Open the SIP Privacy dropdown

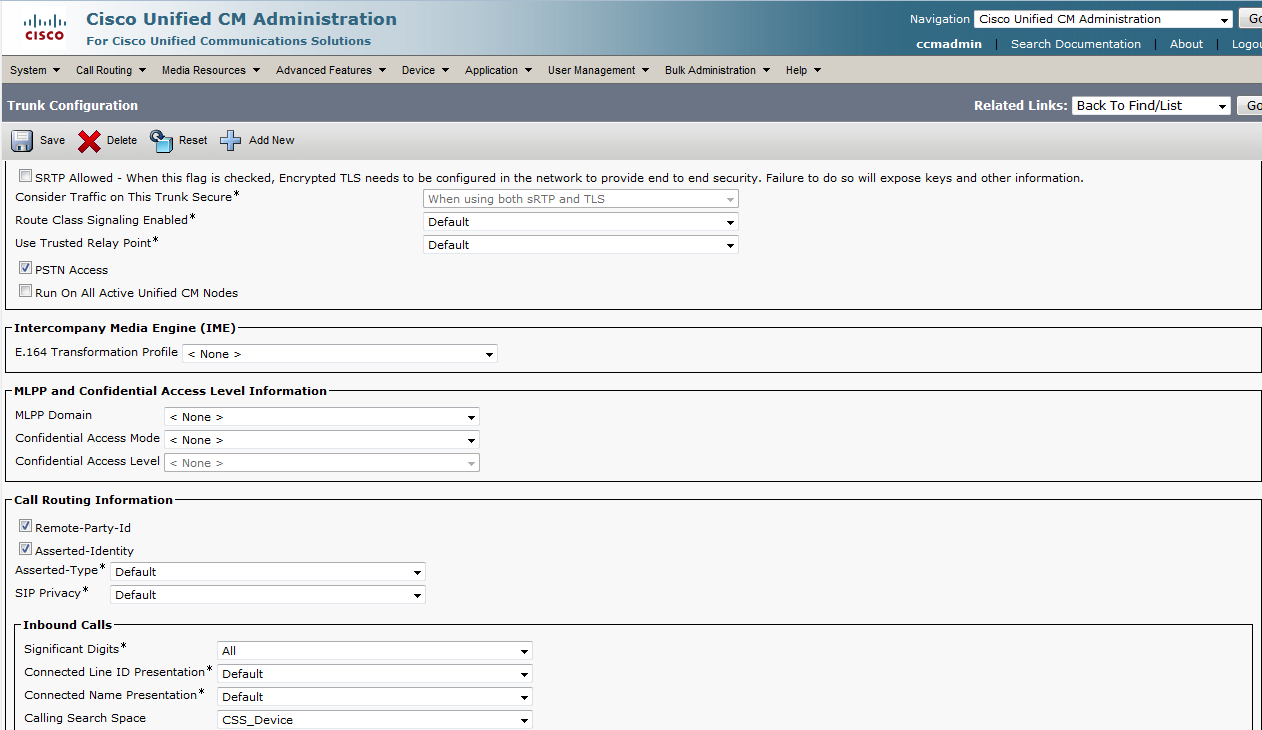(x=268, y=595)
